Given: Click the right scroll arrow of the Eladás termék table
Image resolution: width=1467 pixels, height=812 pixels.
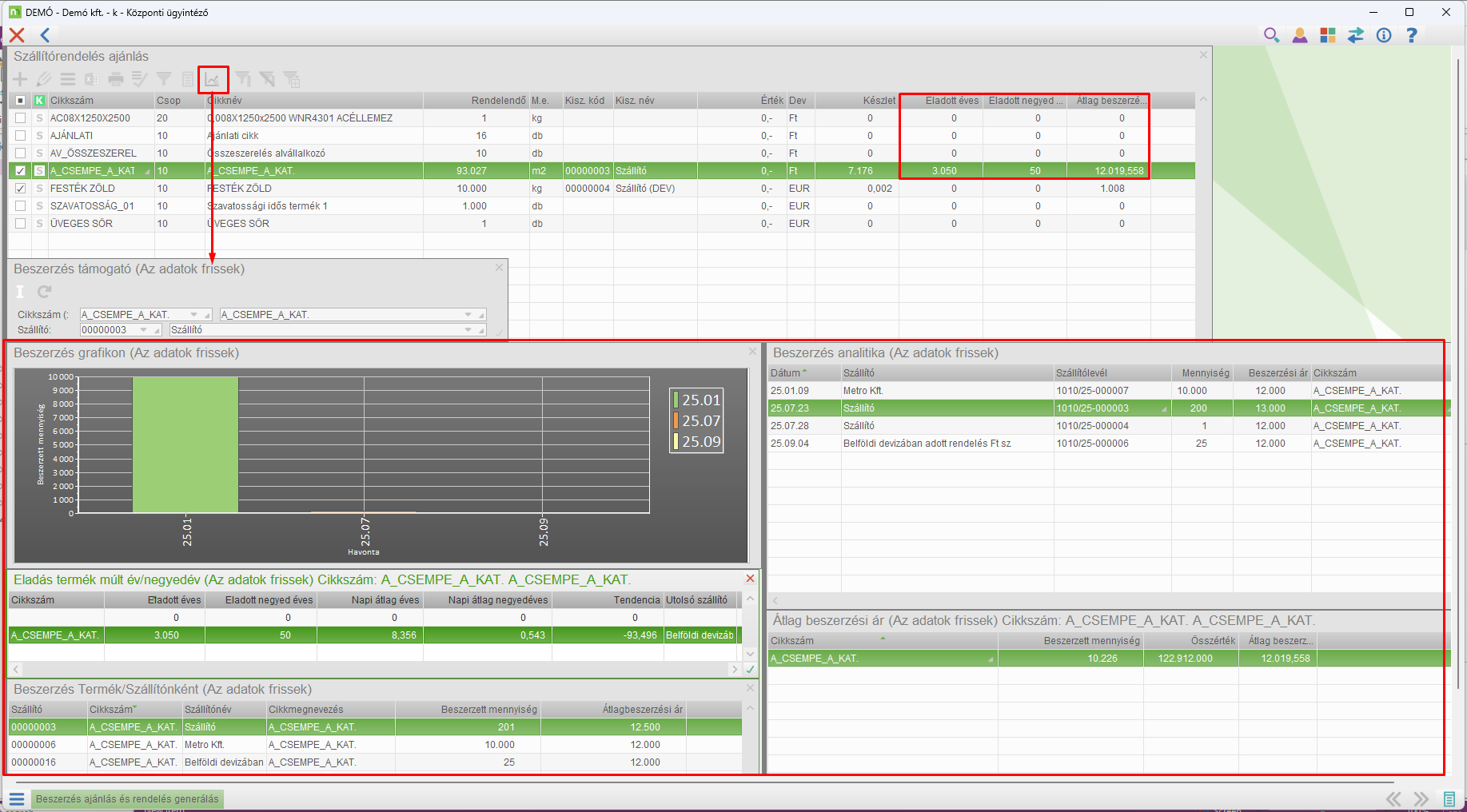Looking at the screenshot, I should coord(735,669).
